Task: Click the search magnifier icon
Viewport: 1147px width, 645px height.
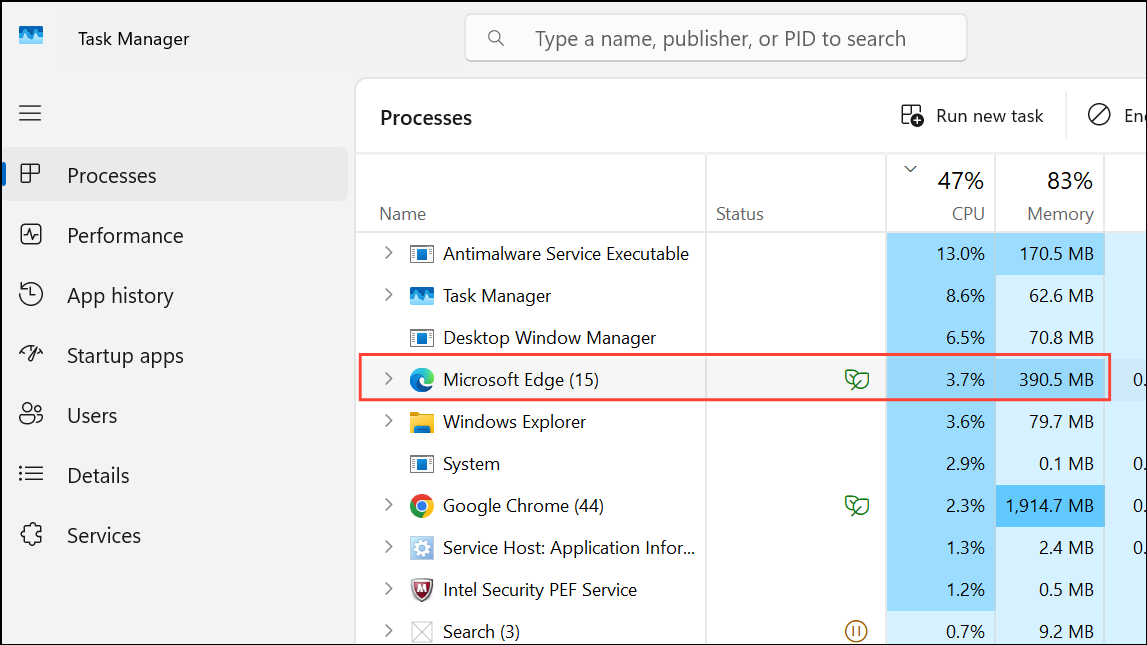Action: [497, 37]
